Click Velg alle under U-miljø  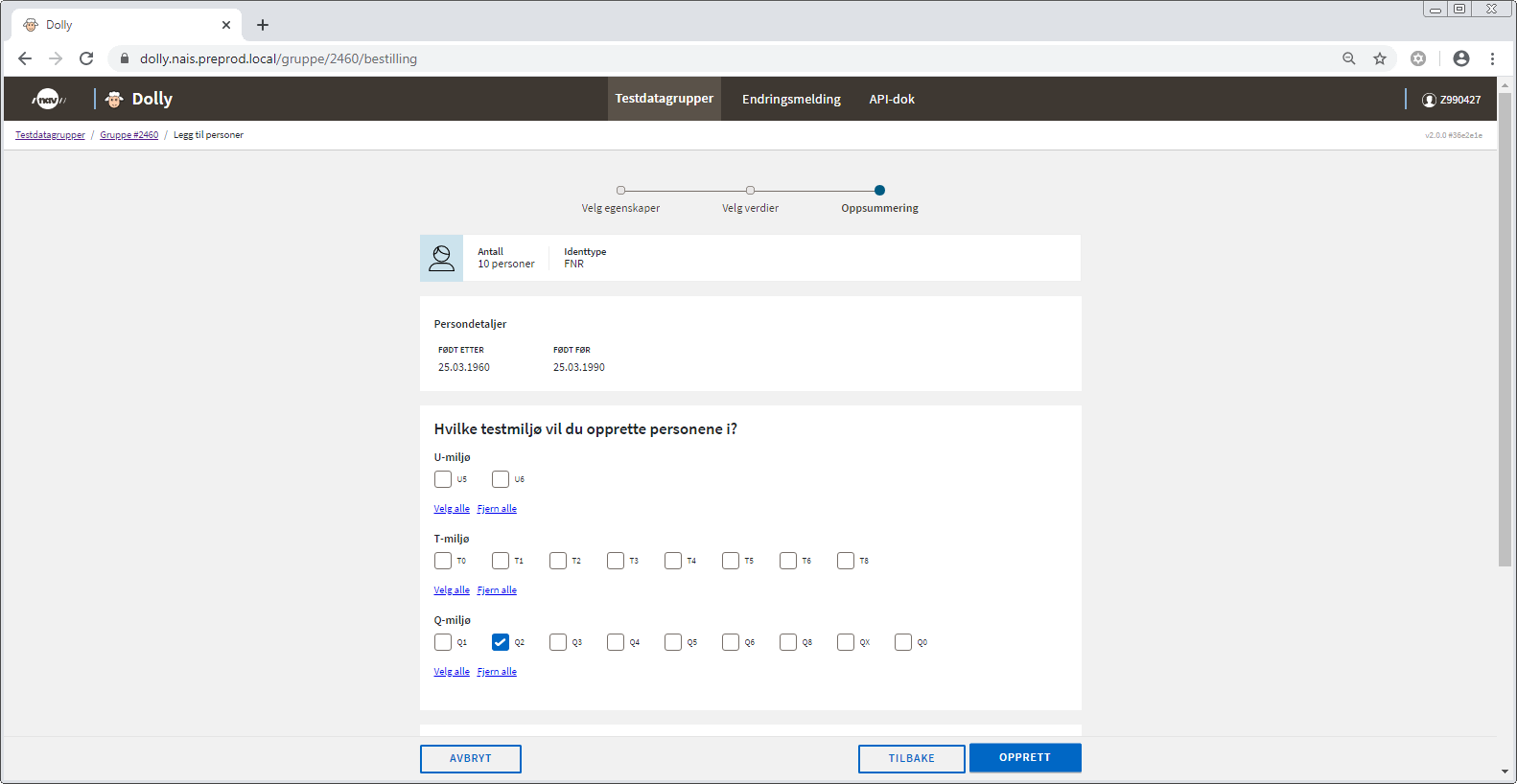(452, 509)
